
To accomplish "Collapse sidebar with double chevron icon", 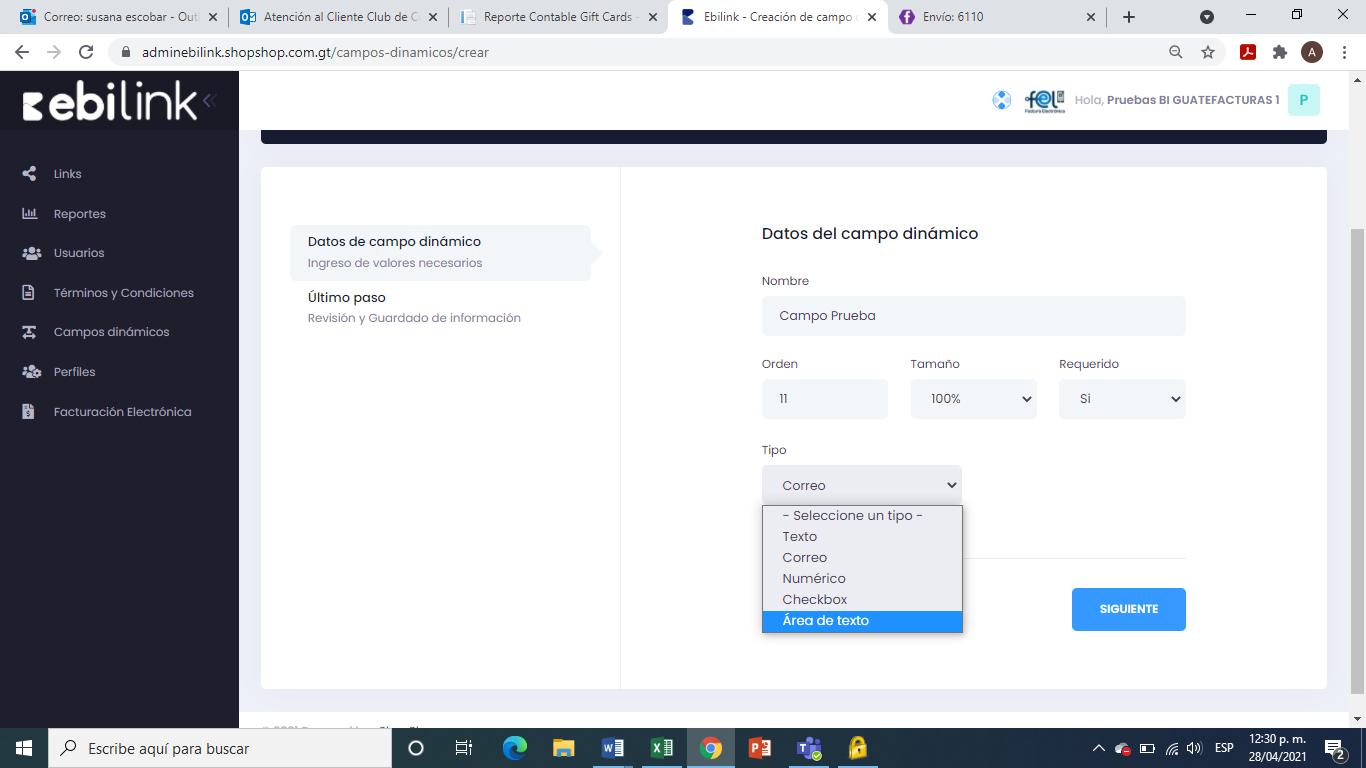I will pyautogui.click(x=209, y=100).
